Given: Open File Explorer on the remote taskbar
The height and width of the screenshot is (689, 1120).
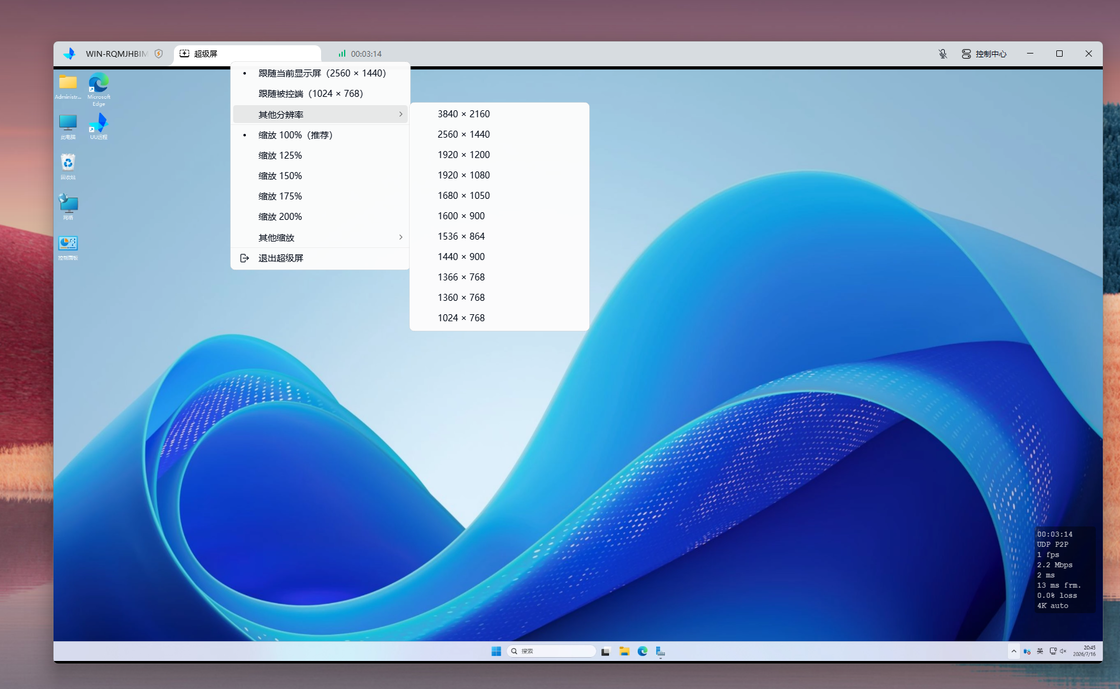Looking at the screenshot, I should pos(624,651).
